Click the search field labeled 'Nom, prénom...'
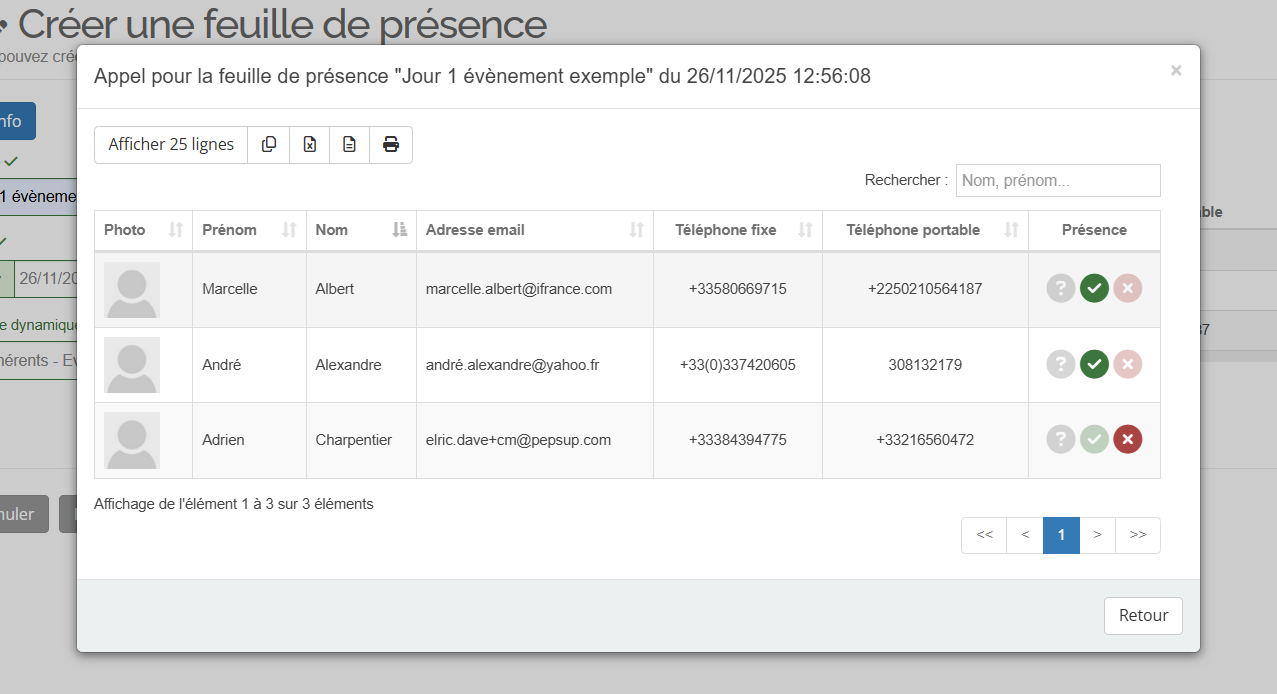This screenshot has height=694, width=1277. click(1057, 180)
